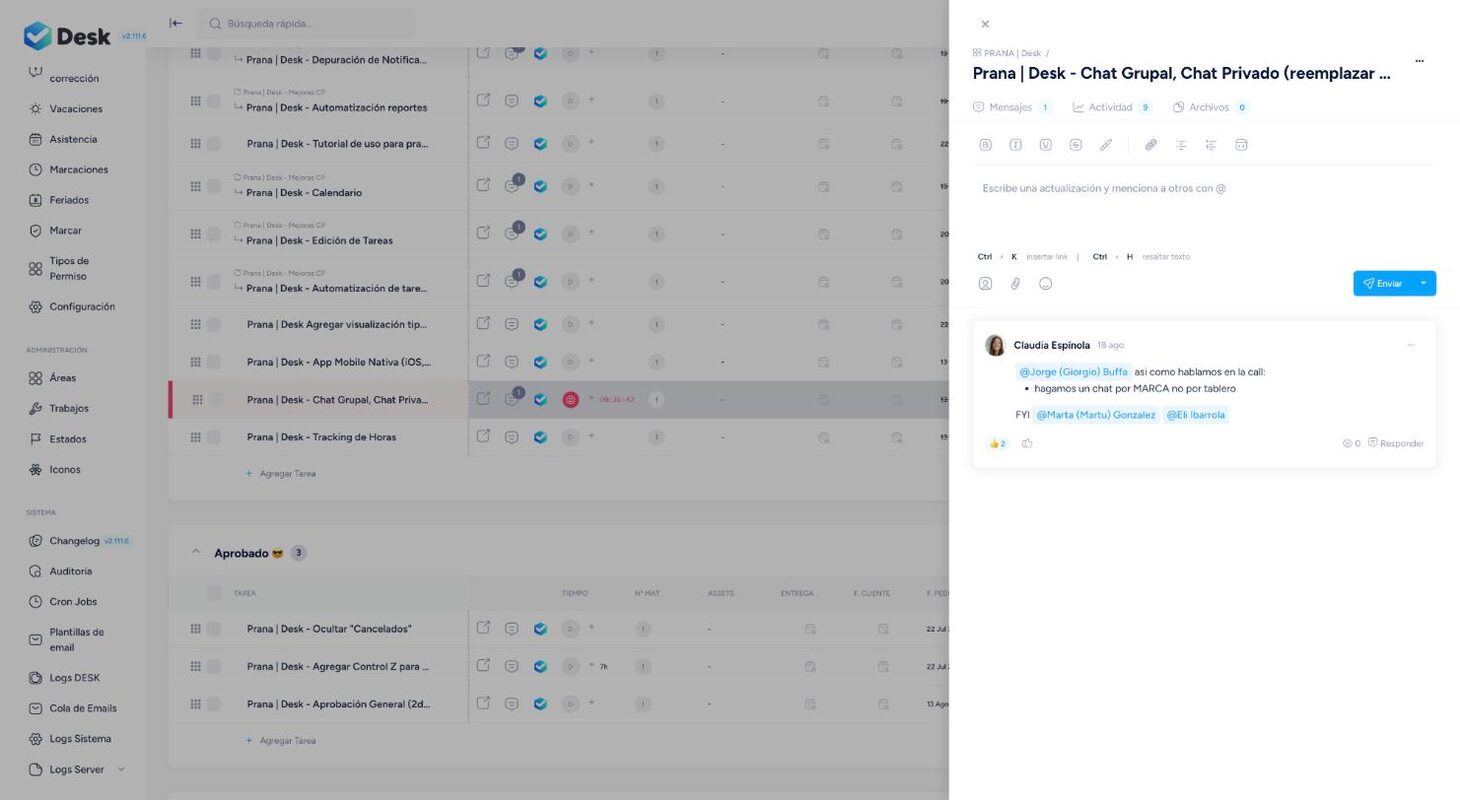Open comments for the Calendario task
The height and width of the screenshot is (800, 1460).
(512, 186)
